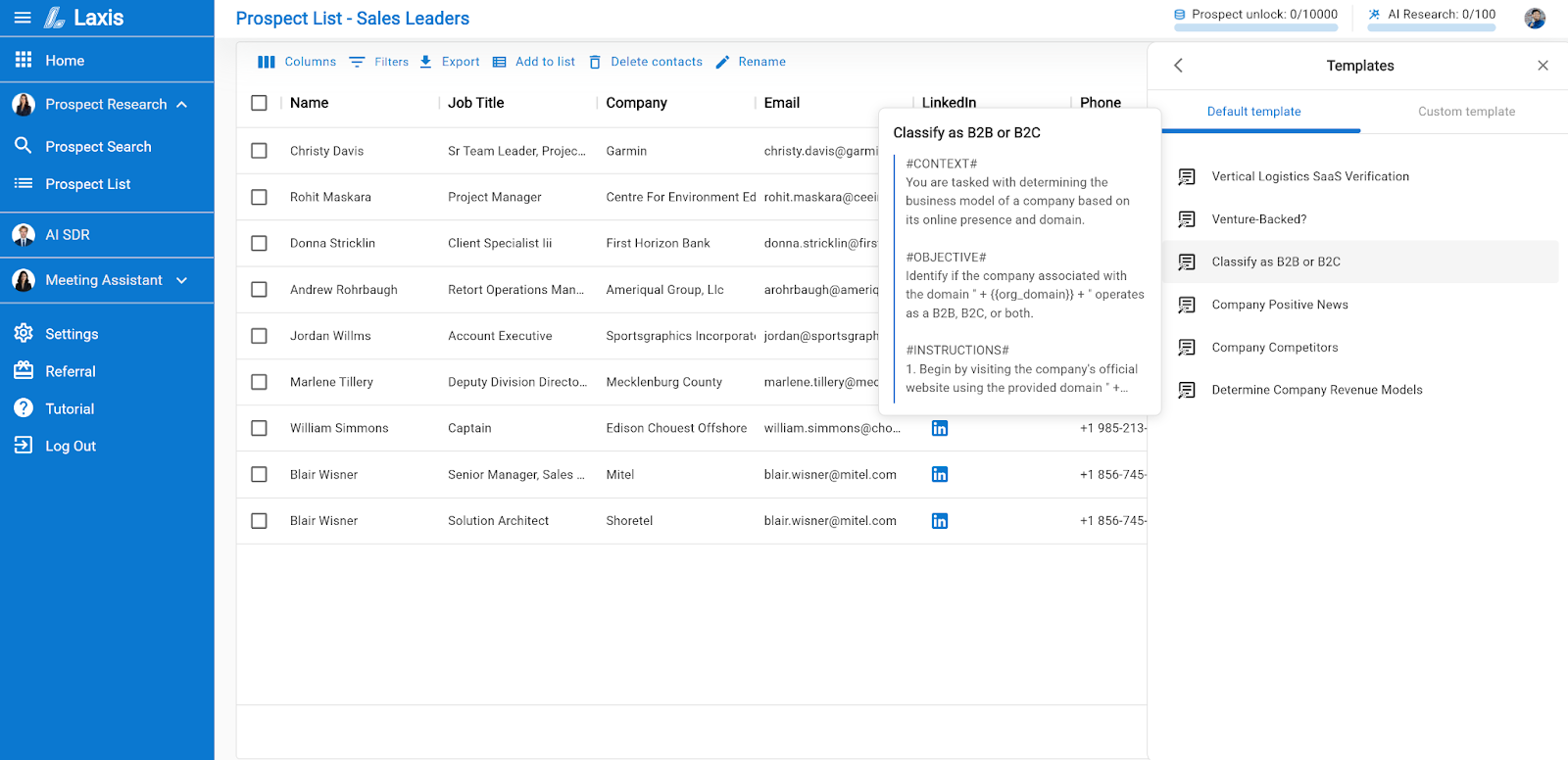Check the William Simmons row checkbox
This screenshot has width=1568, height=760.
[x=259, y=428]
